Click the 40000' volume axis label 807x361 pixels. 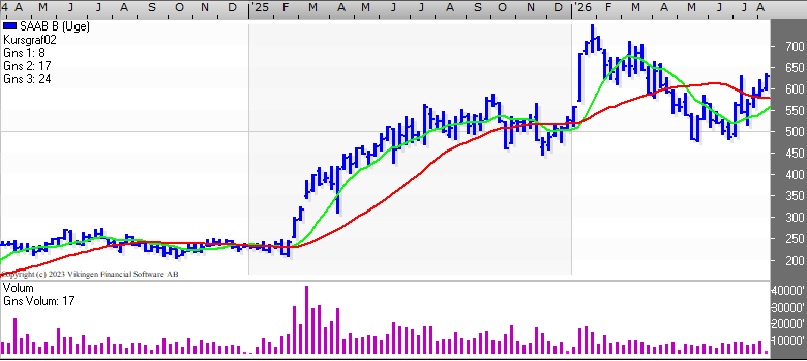pos(788,290)
